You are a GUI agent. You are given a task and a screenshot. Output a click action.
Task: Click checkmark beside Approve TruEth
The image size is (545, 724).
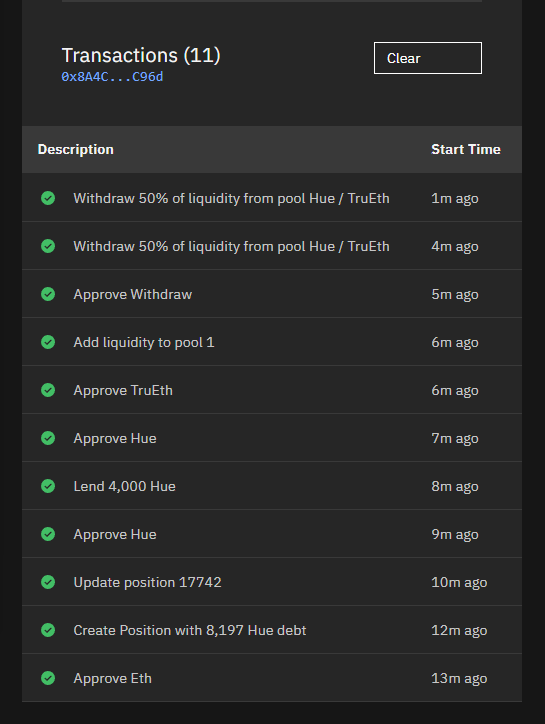click(x=48, y=390)
